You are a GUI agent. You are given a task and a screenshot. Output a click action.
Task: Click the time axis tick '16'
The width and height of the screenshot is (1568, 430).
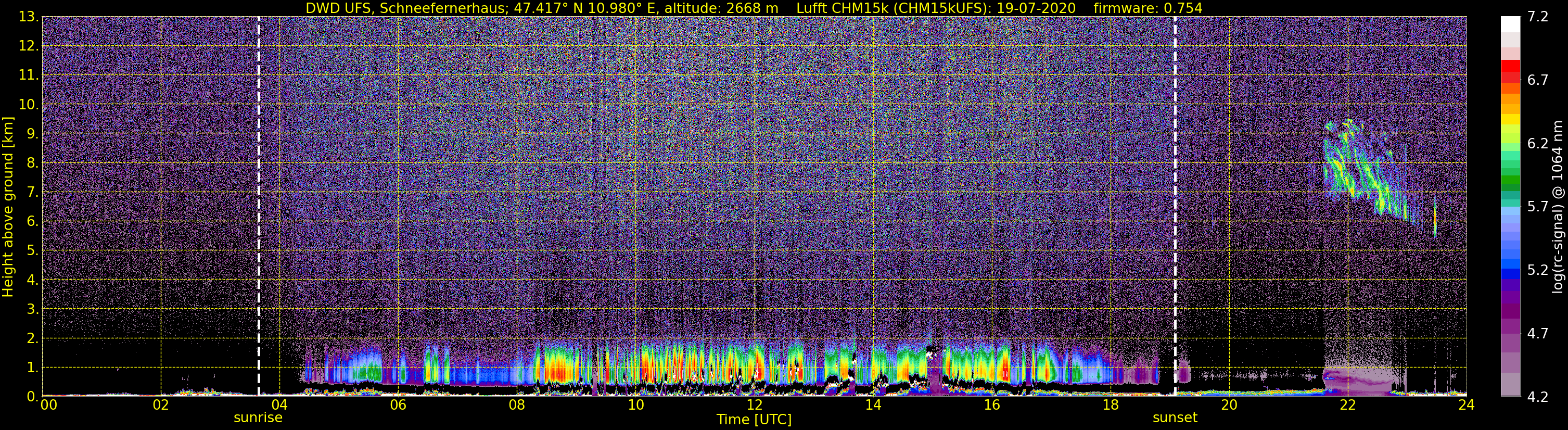coord(991,405)
